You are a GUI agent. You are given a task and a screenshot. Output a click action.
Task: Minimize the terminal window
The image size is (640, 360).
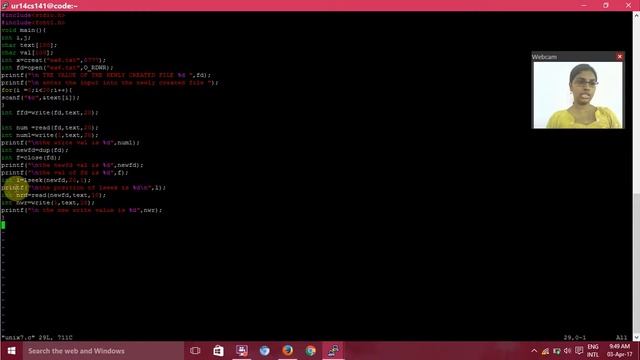click(x=584, y=5)
